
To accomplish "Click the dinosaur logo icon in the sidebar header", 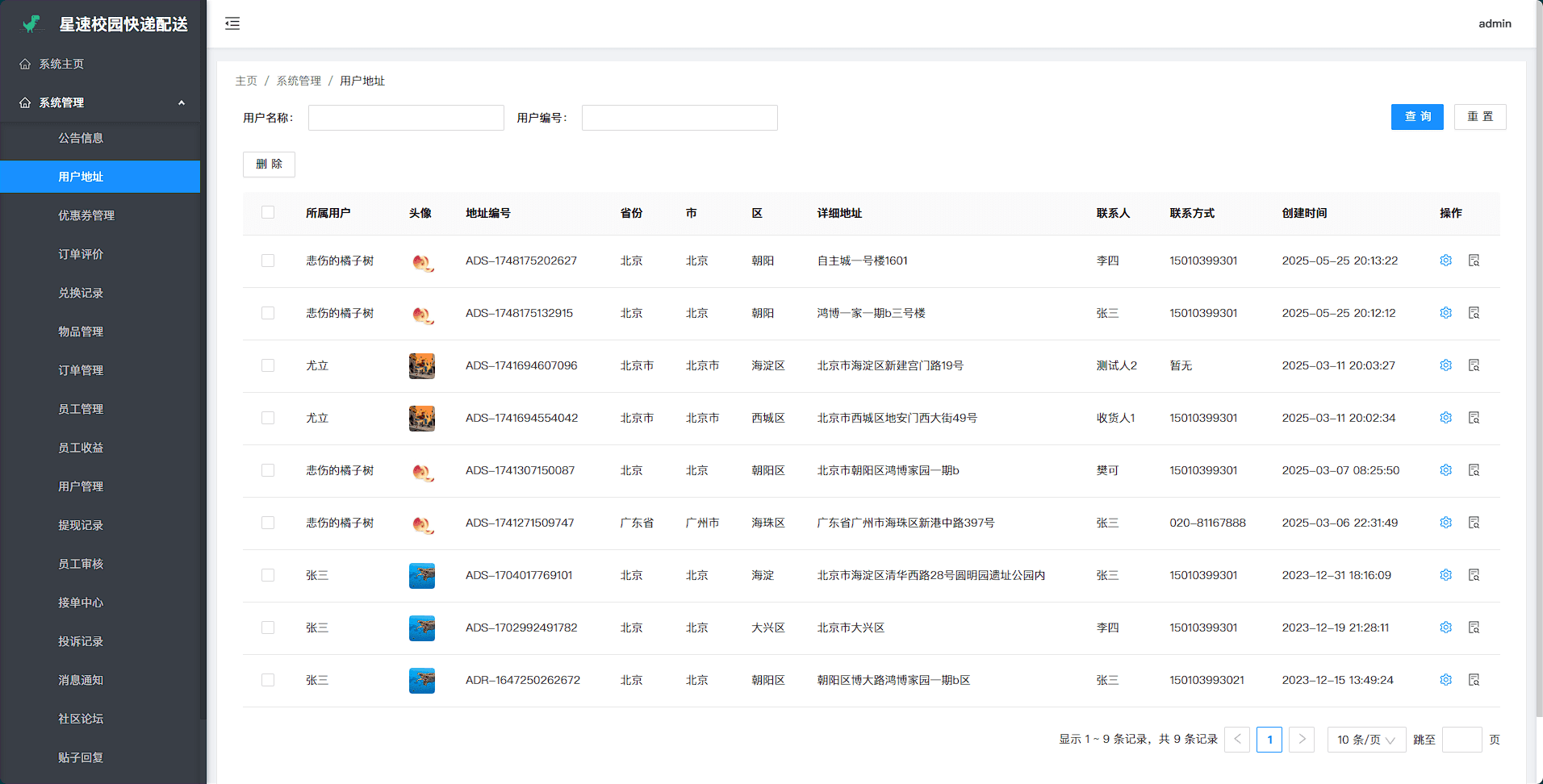I will coord(31,24).
